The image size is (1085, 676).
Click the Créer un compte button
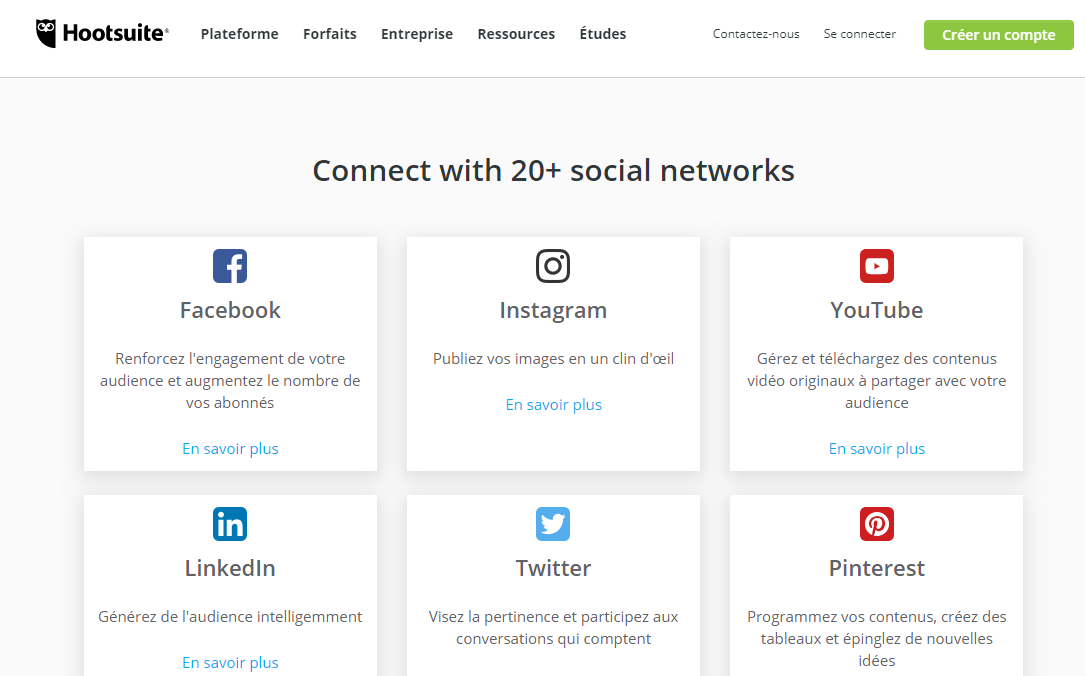[x=999, y=35]
